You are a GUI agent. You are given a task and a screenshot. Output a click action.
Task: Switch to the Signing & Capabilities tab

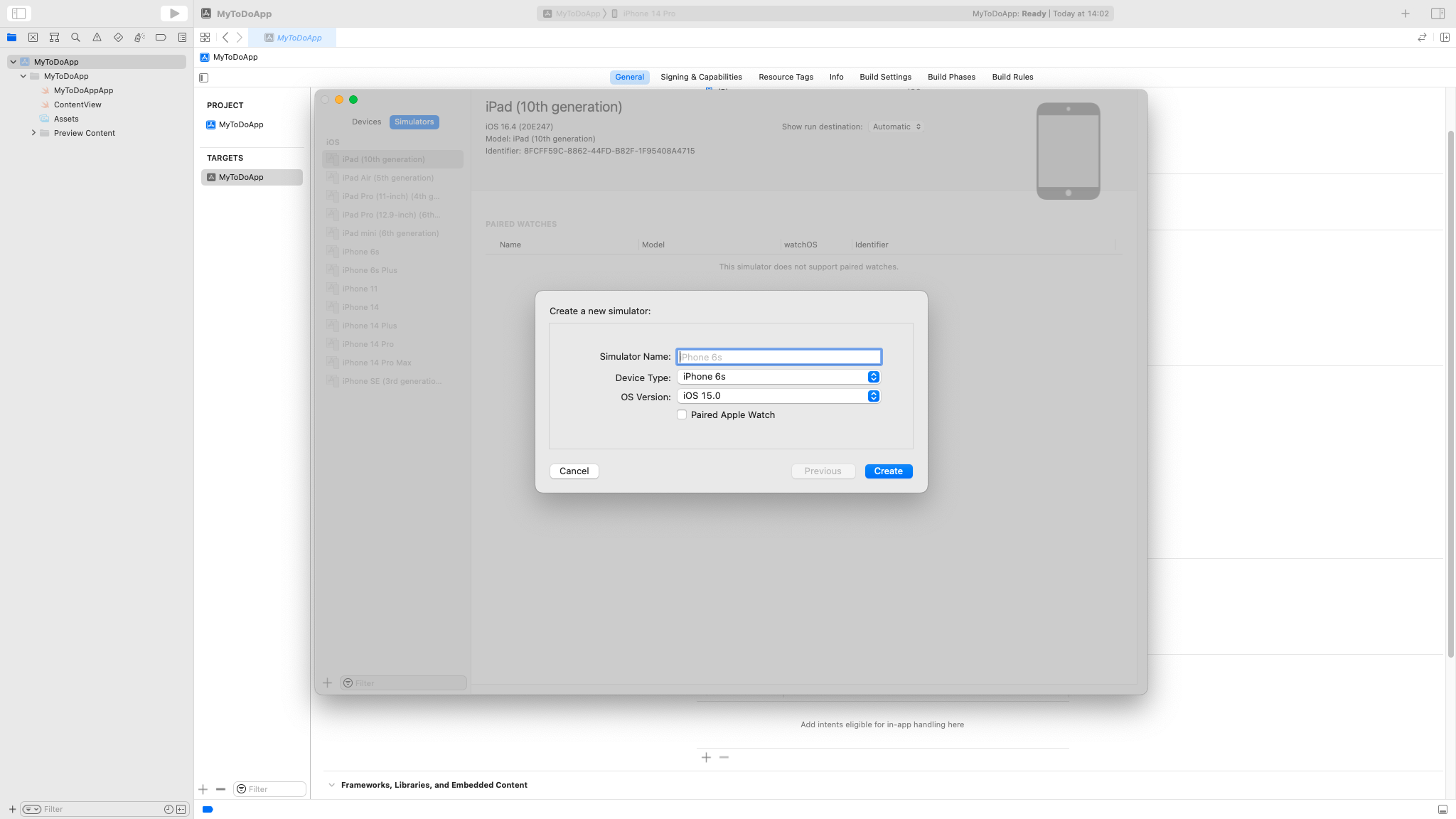(x=701, y=77)
